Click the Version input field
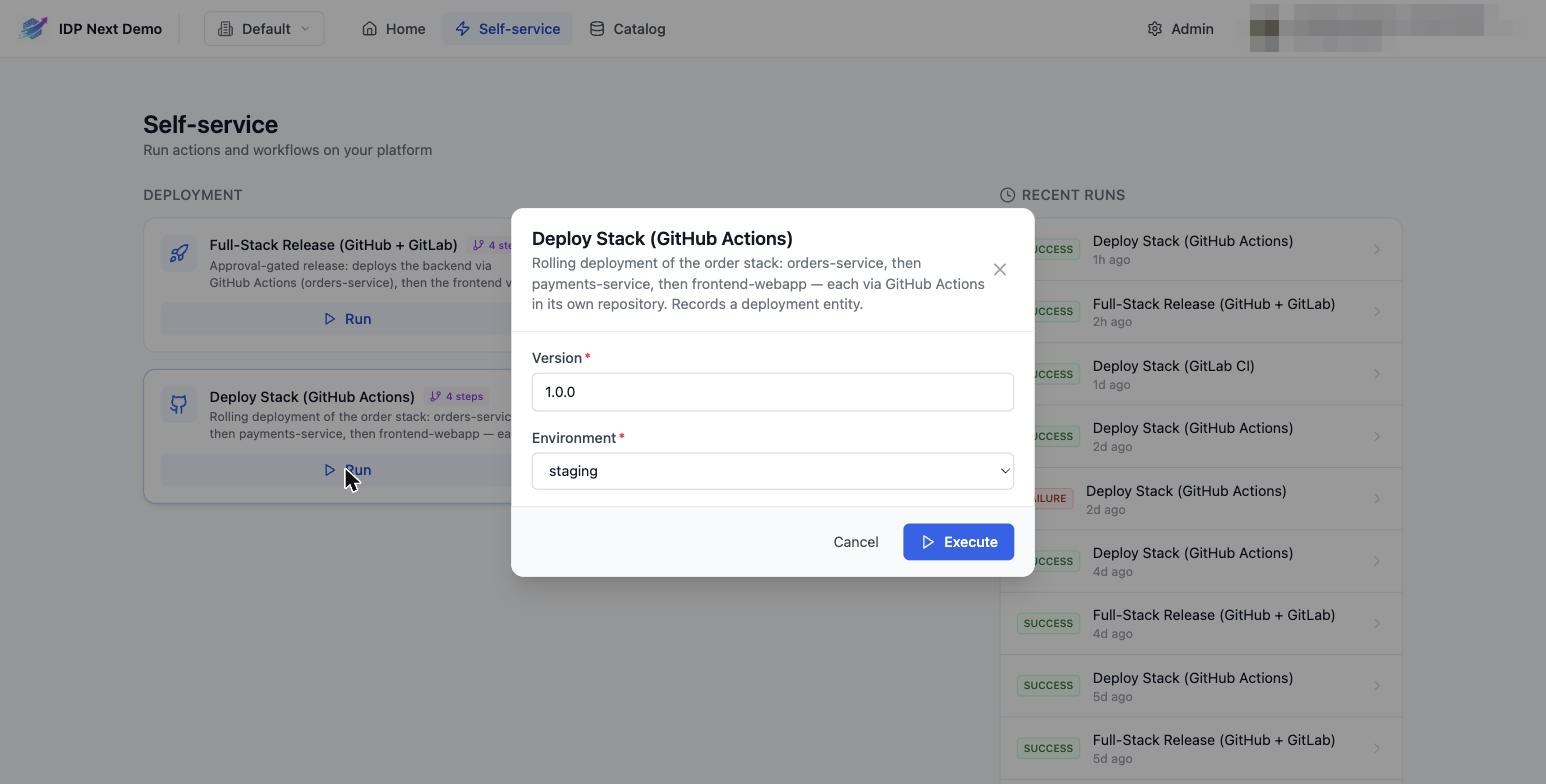1546x784 pixels. pyautogui.click(x=773, y=392)
